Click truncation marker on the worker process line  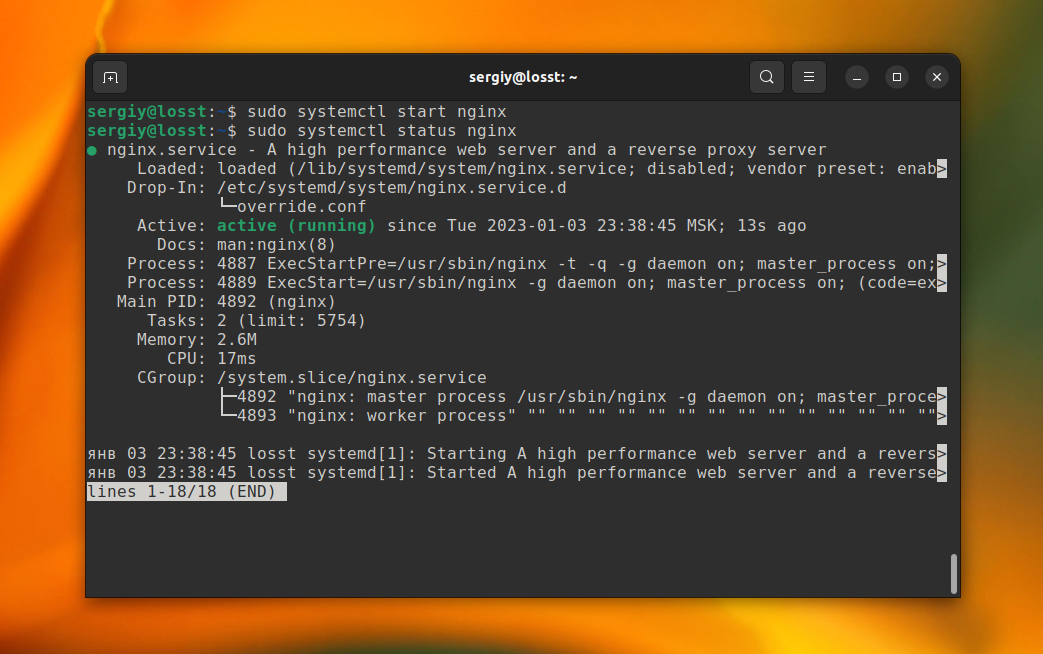tap(942, 416)
